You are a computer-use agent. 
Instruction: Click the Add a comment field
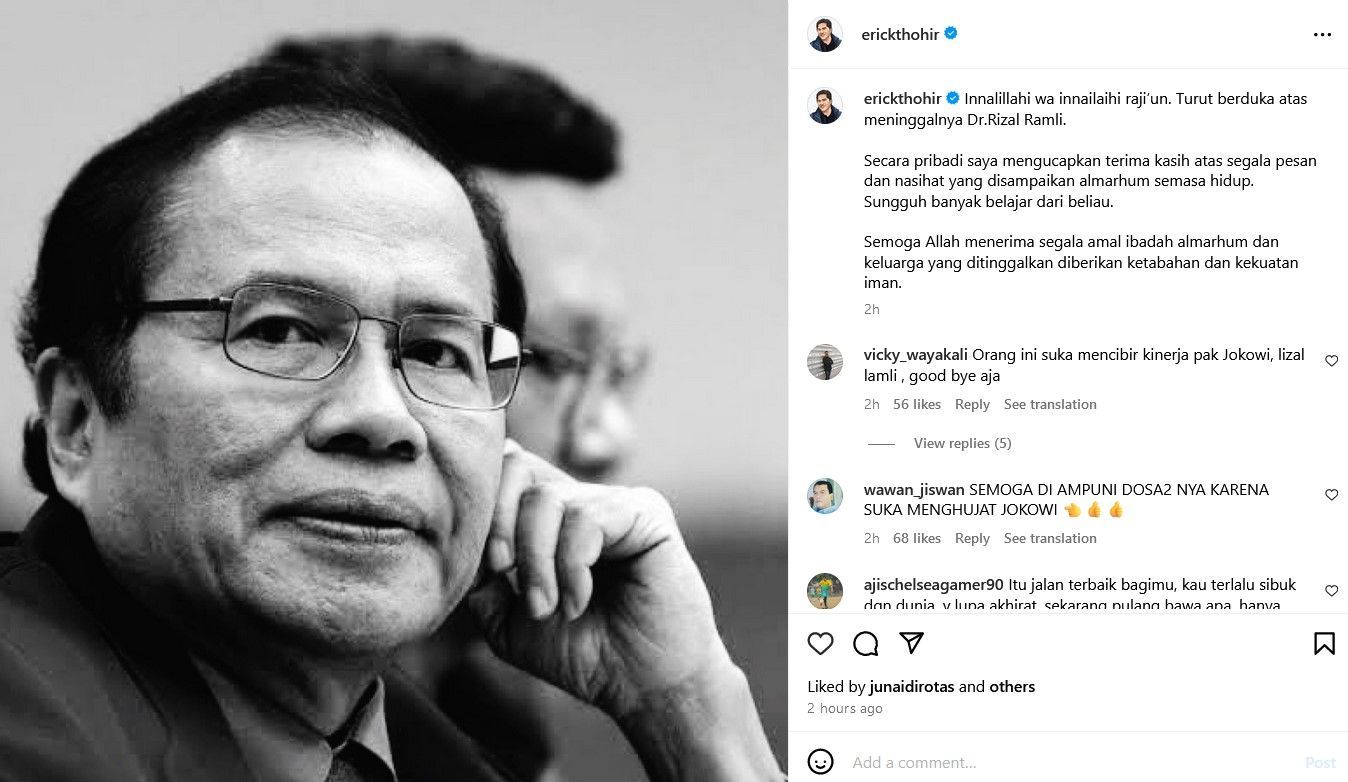1070,762
